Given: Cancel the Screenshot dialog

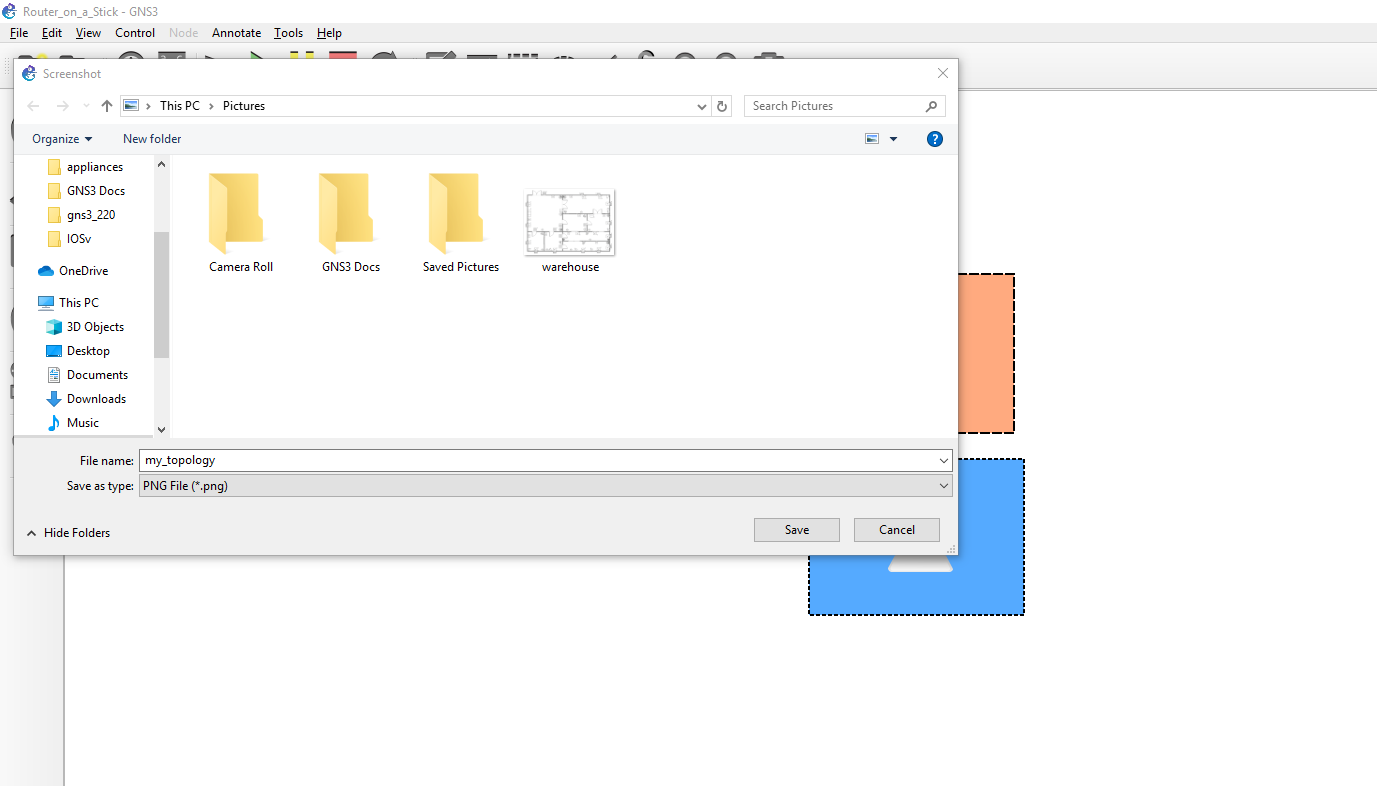Looking at the screenshot, I should pos(897,530).
